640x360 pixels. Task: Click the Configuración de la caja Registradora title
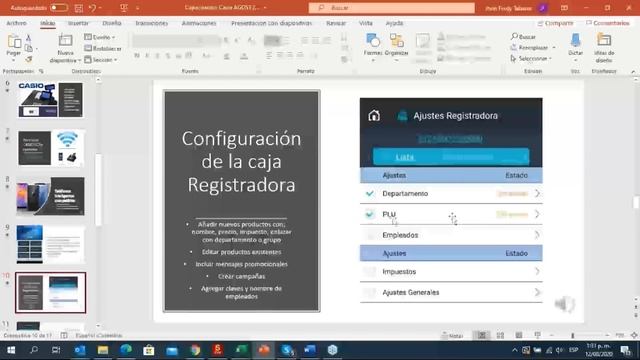[x=241, y=162]
